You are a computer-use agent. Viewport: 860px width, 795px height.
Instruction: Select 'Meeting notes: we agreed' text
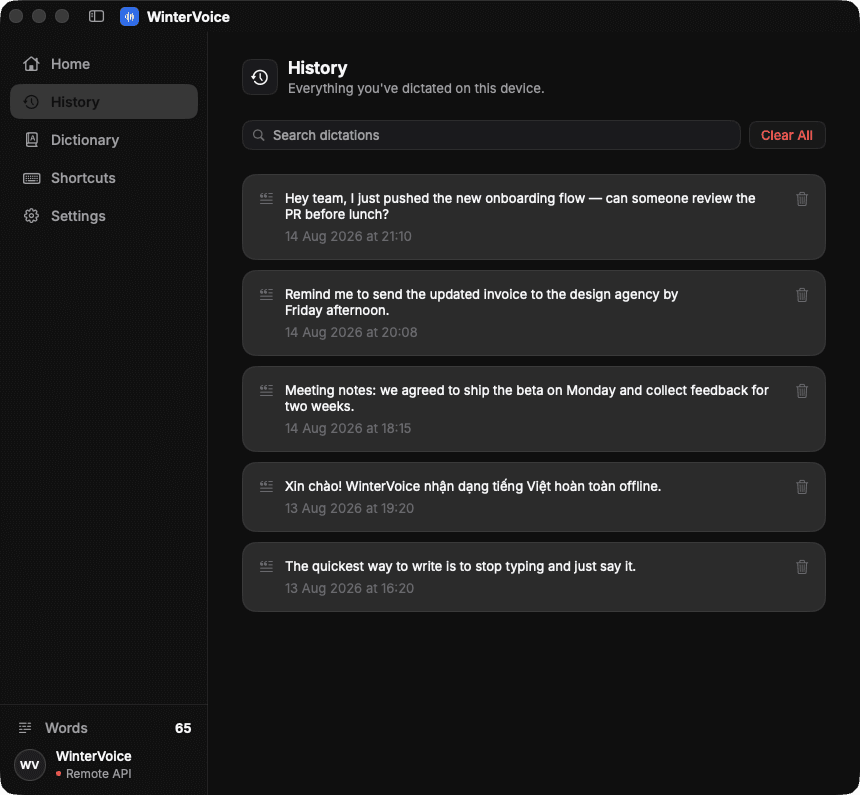click(x=527, y=398)
